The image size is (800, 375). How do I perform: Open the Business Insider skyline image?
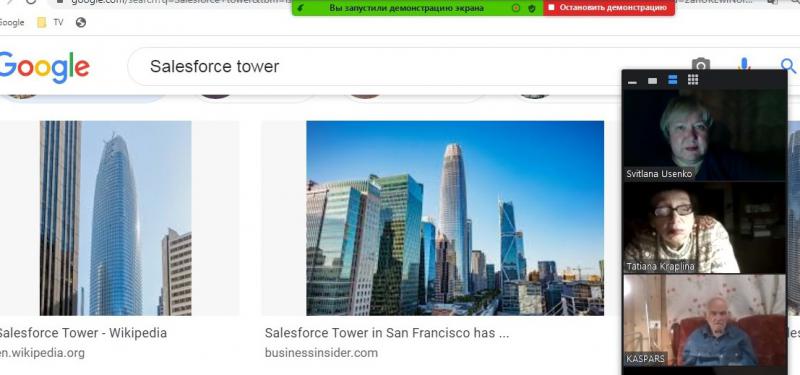(x=455, y=218)
